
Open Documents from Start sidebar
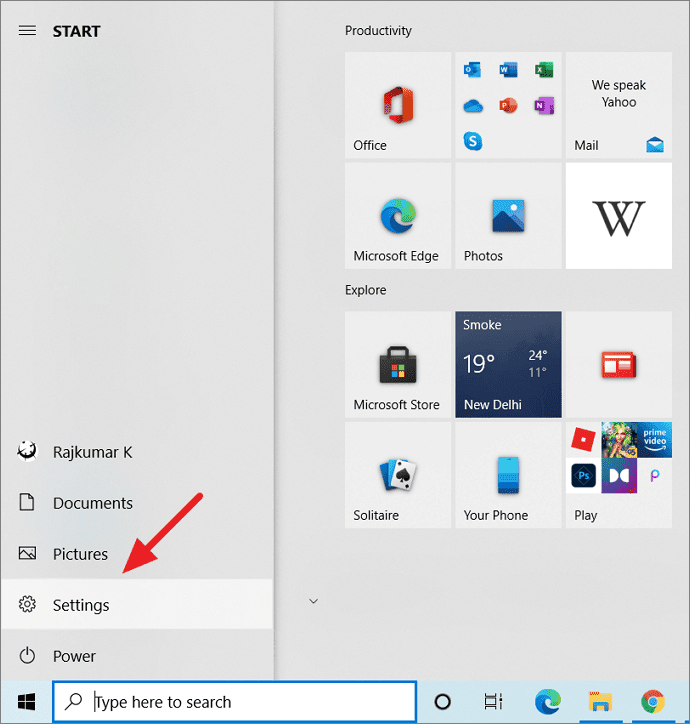tap(137, 503)
